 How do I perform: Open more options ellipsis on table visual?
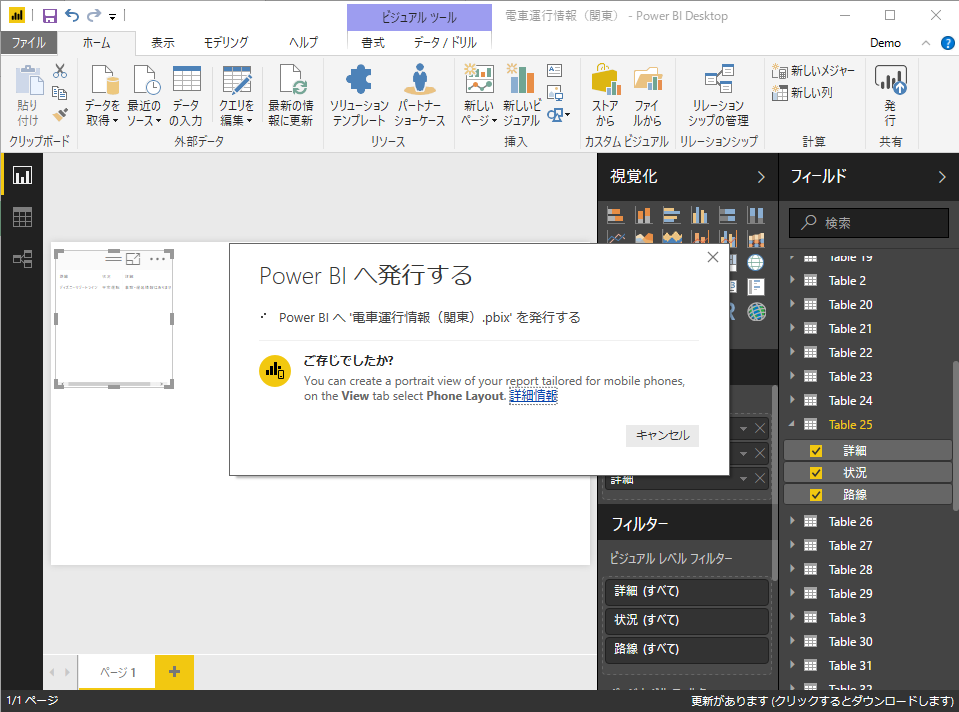tap(157, 259)
